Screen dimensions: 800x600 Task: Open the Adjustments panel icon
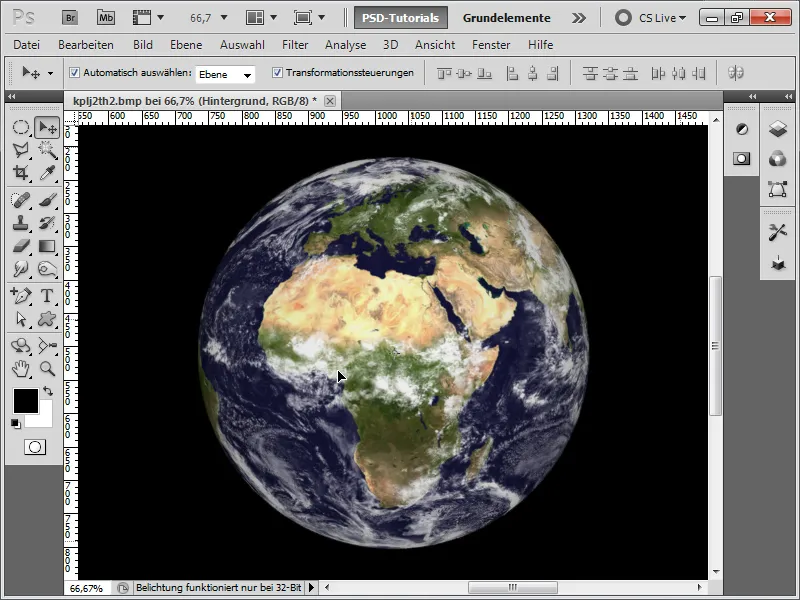[742, 129]
